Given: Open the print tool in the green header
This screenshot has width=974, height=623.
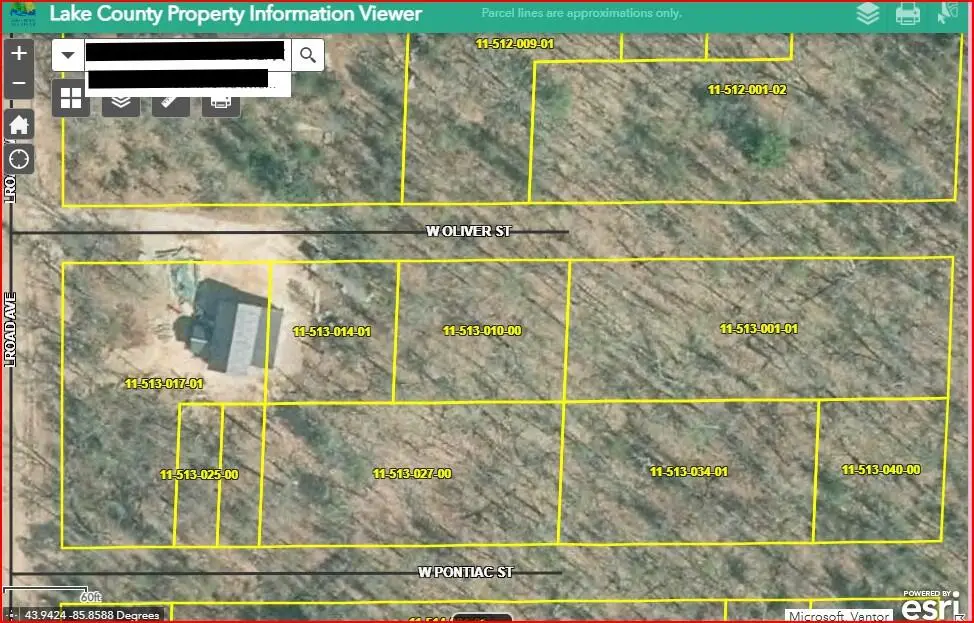Looking at the screenshot, I should point(908,14).
